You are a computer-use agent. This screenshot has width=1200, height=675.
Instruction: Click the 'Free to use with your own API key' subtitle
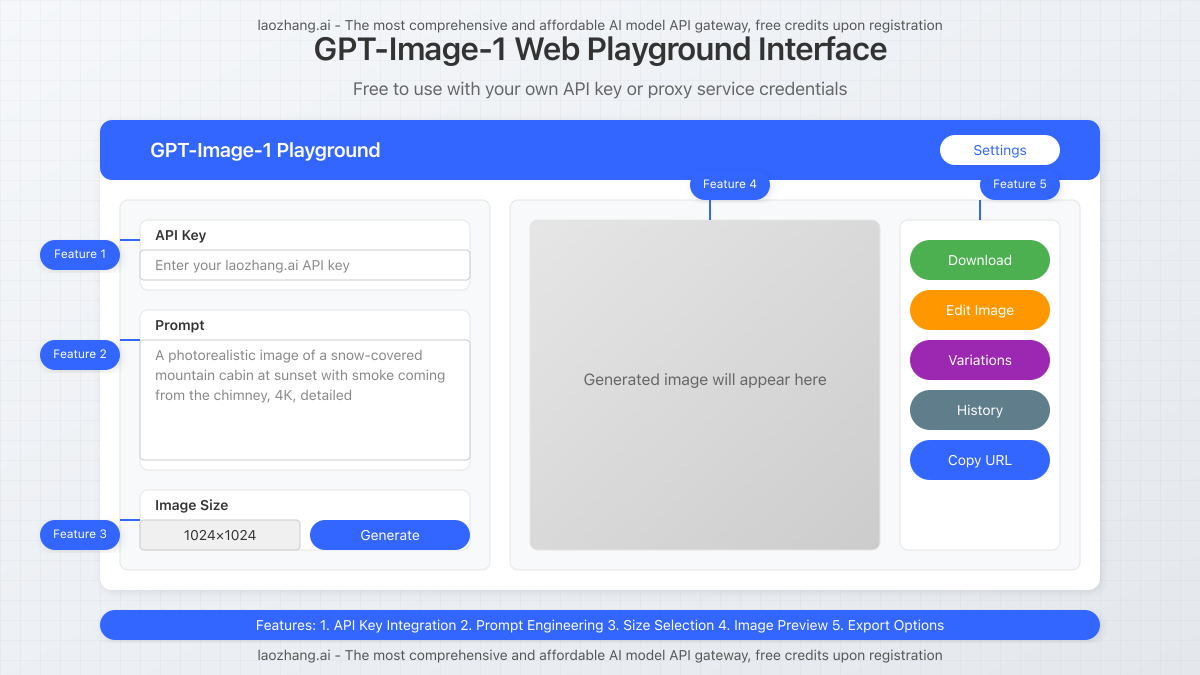600,89
